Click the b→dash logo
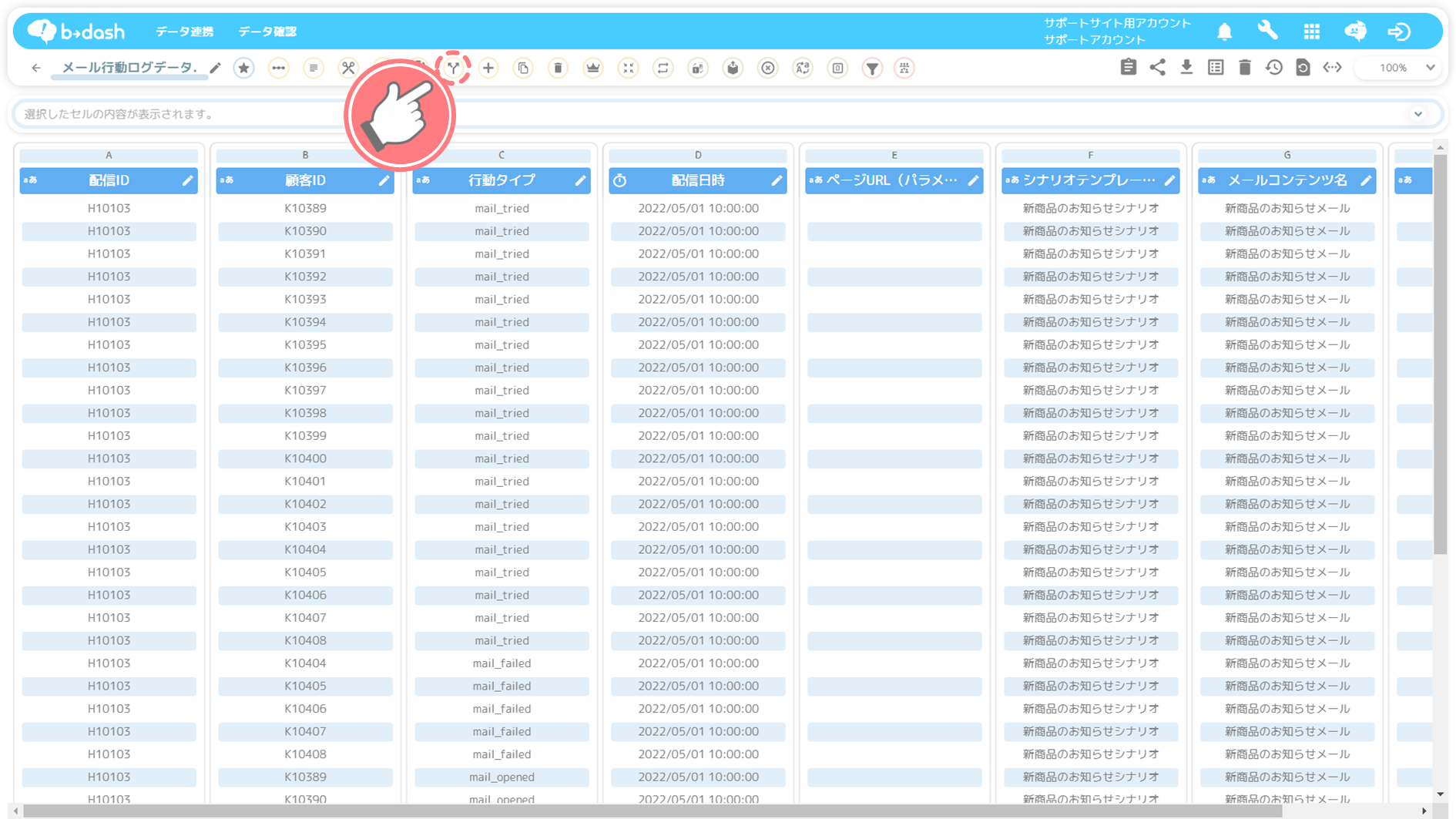Screen dimensions: 1456x819 pyautogui.click(x=76, y=31)
